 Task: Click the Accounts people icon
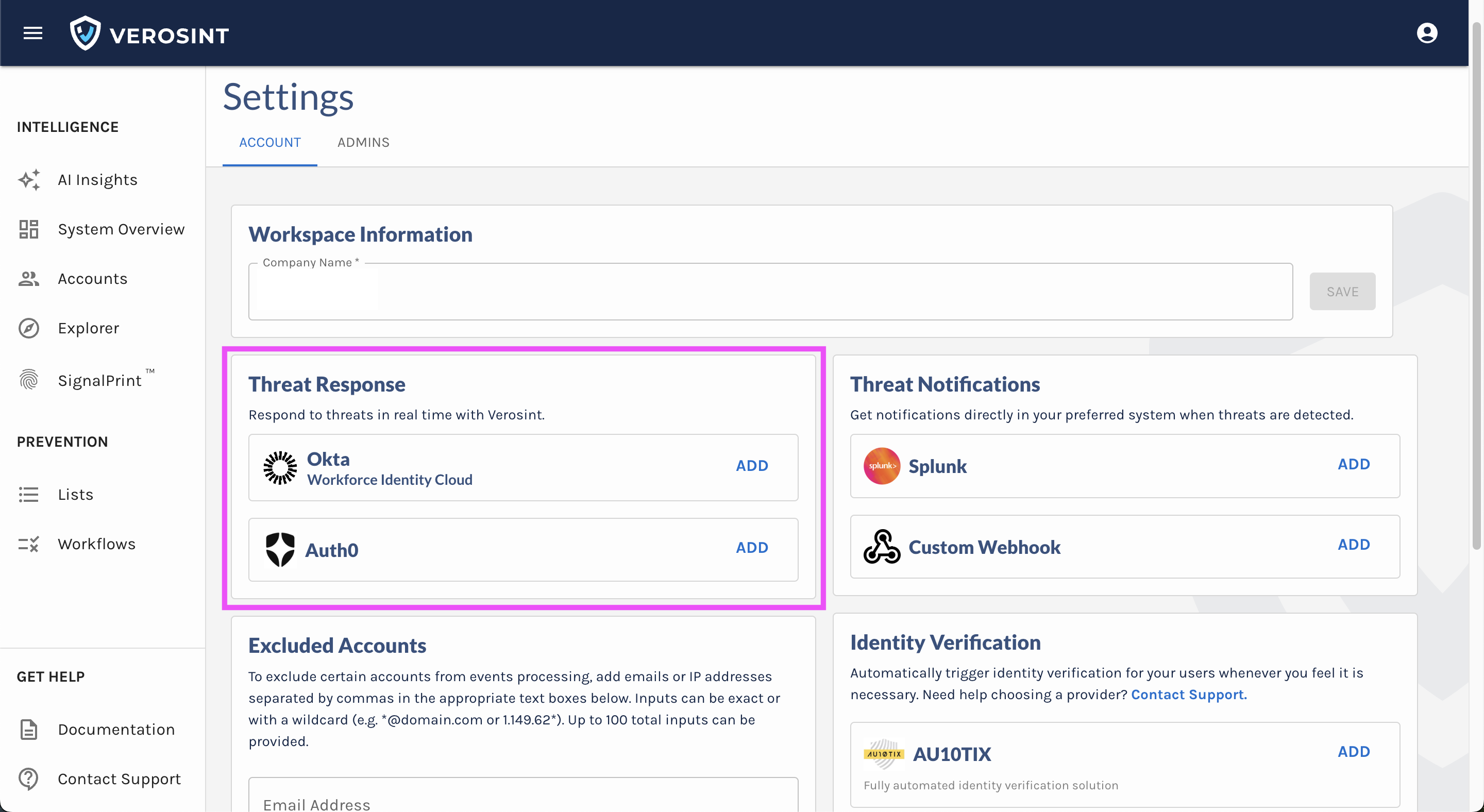pyautogui.click(x=29, y=279)
